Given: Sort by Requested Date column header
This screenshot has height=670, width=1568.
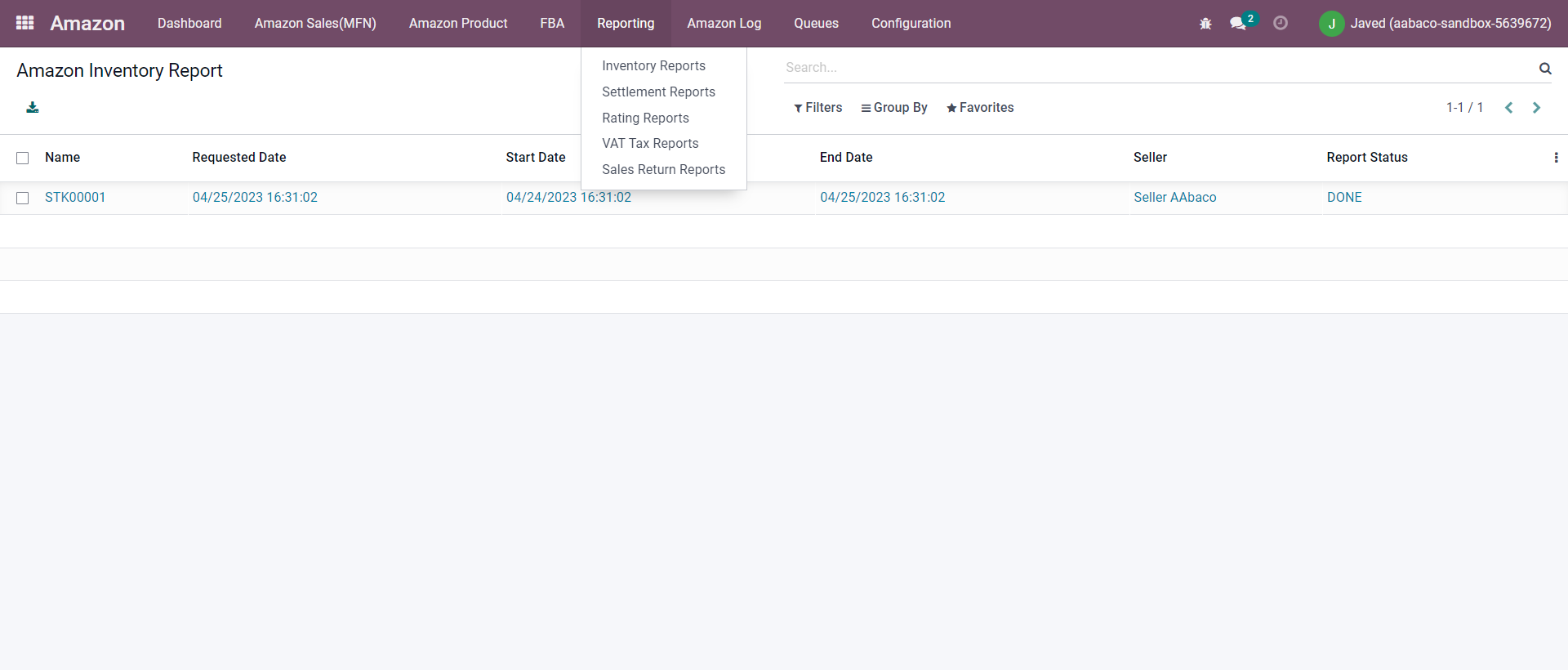Looking at the screenshot, I should 239,157.
